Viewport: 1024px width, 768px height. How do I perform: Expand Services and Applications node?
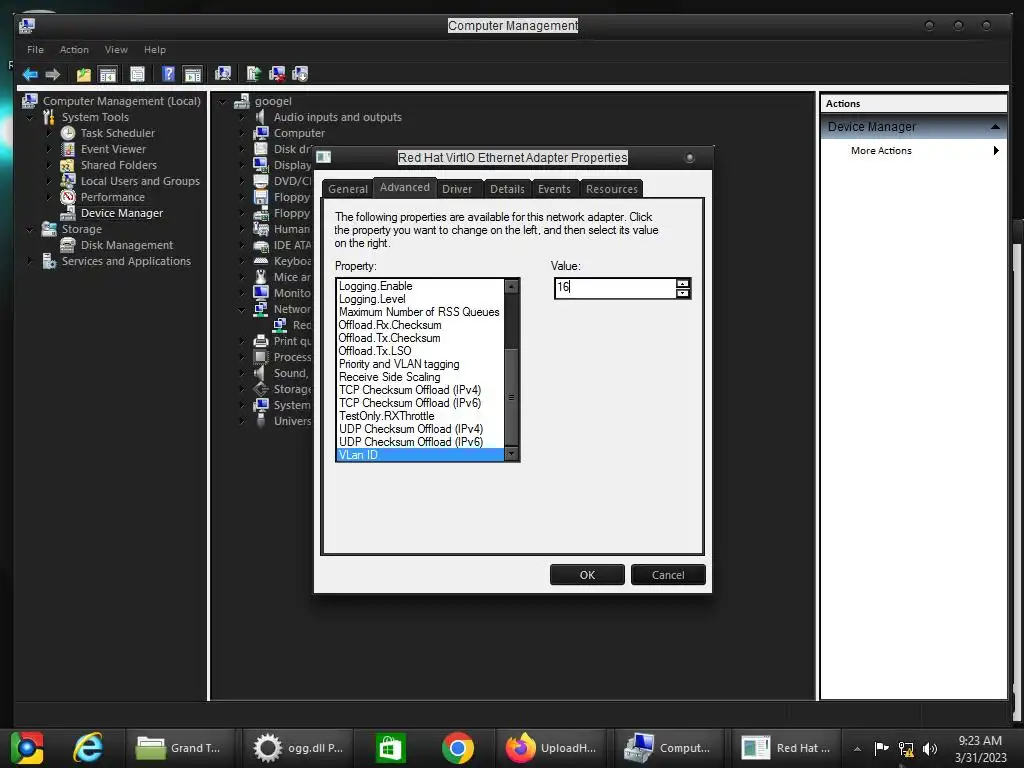(x=30, y=261)
